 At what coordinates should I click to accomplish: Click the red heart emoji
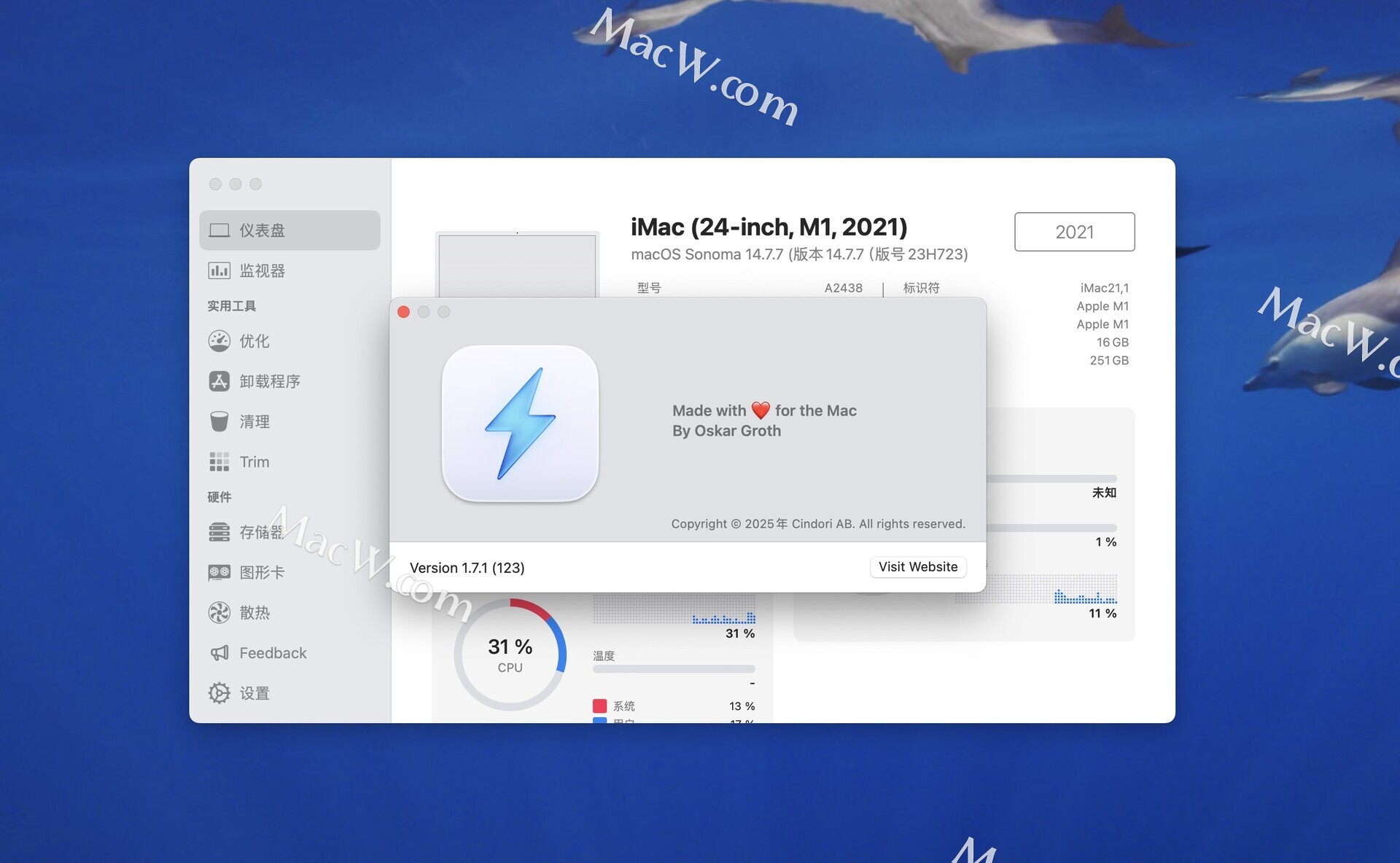pos(761,410)
